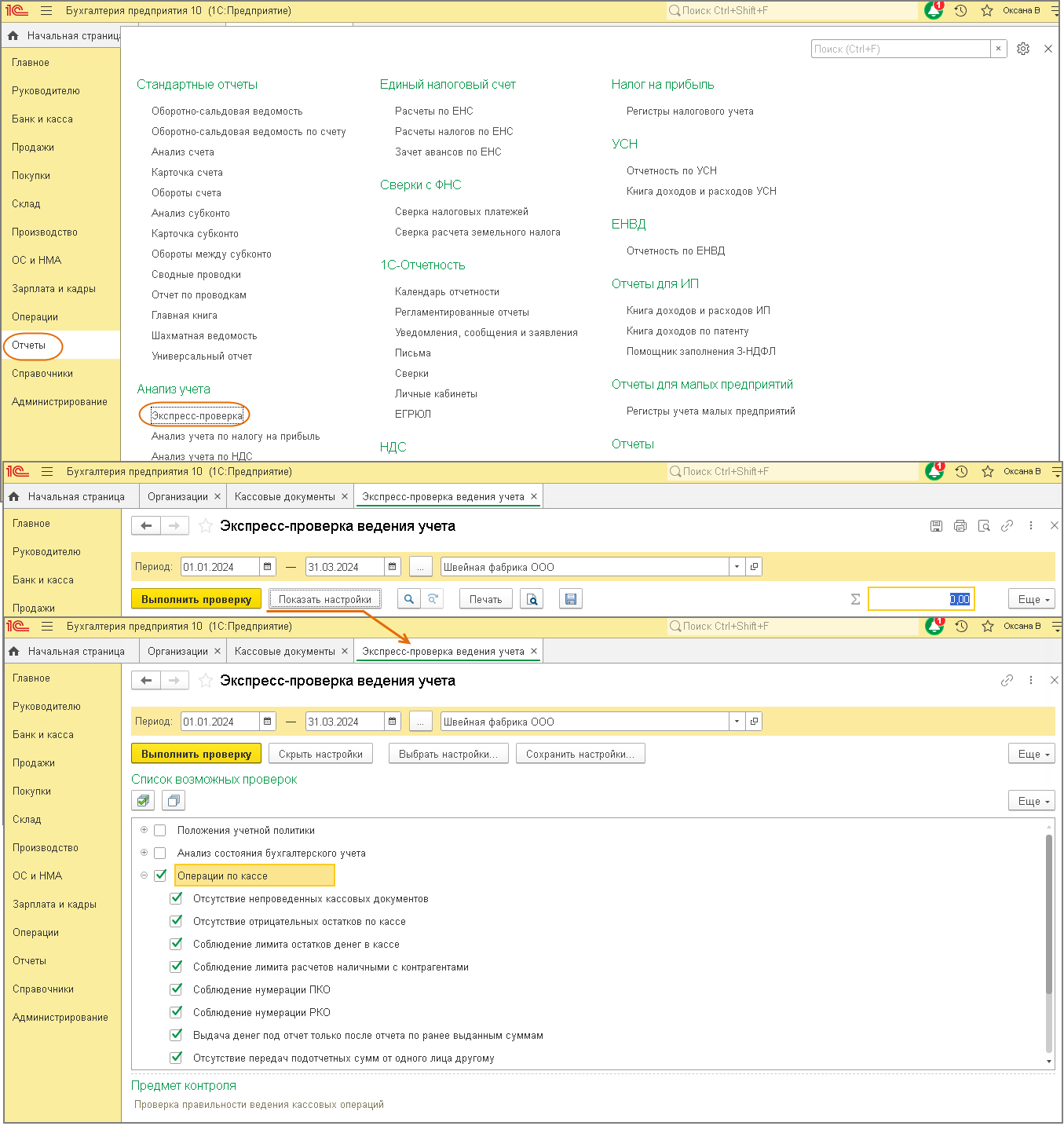This screenshot has height=1126, width=1064.
Task: Open the reports panel settings gear
Action: click(x=1023, y=49)
